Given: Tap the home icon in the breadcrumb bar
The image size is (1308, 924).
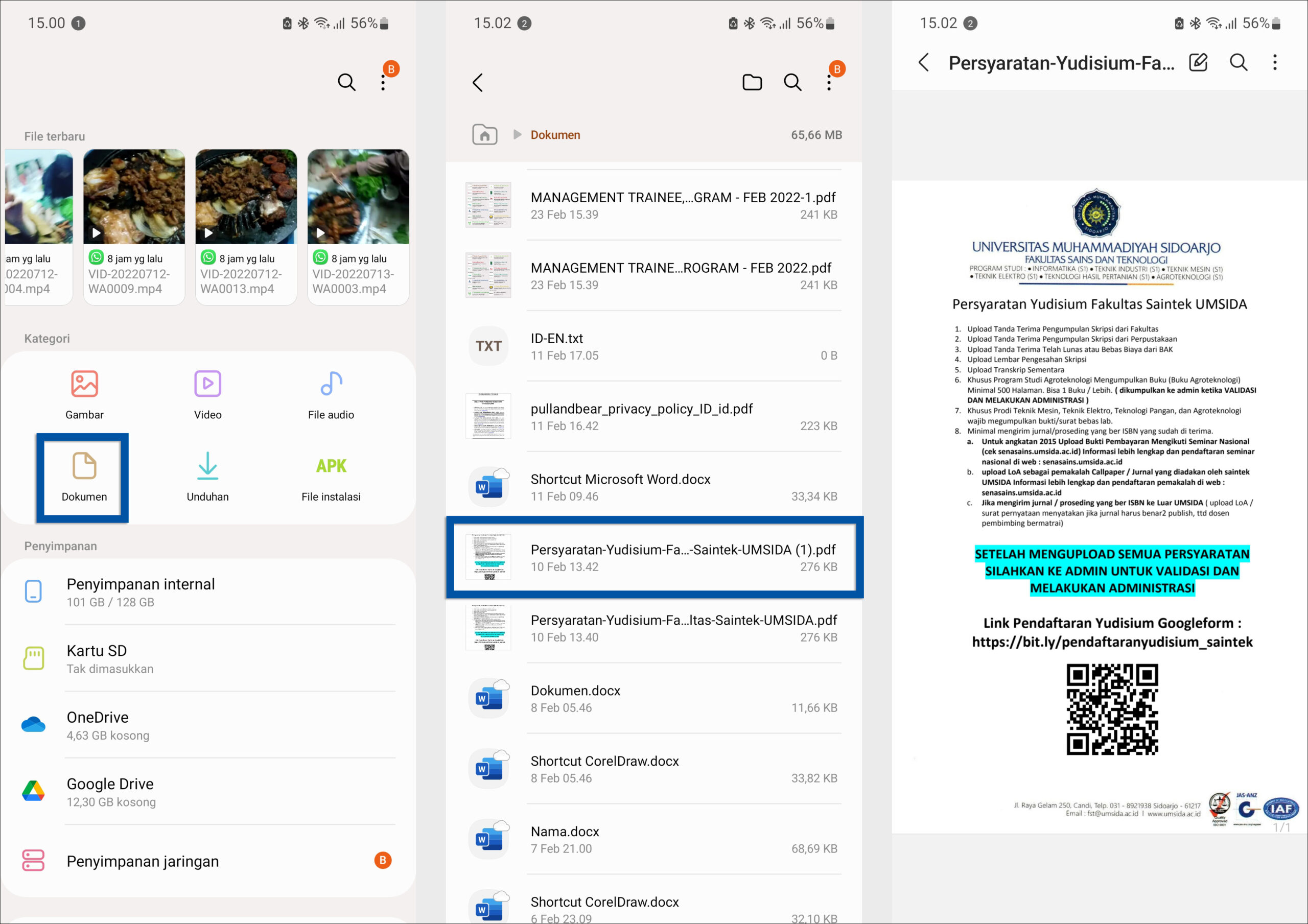Looking at the screenshot, I should [484, 134].
